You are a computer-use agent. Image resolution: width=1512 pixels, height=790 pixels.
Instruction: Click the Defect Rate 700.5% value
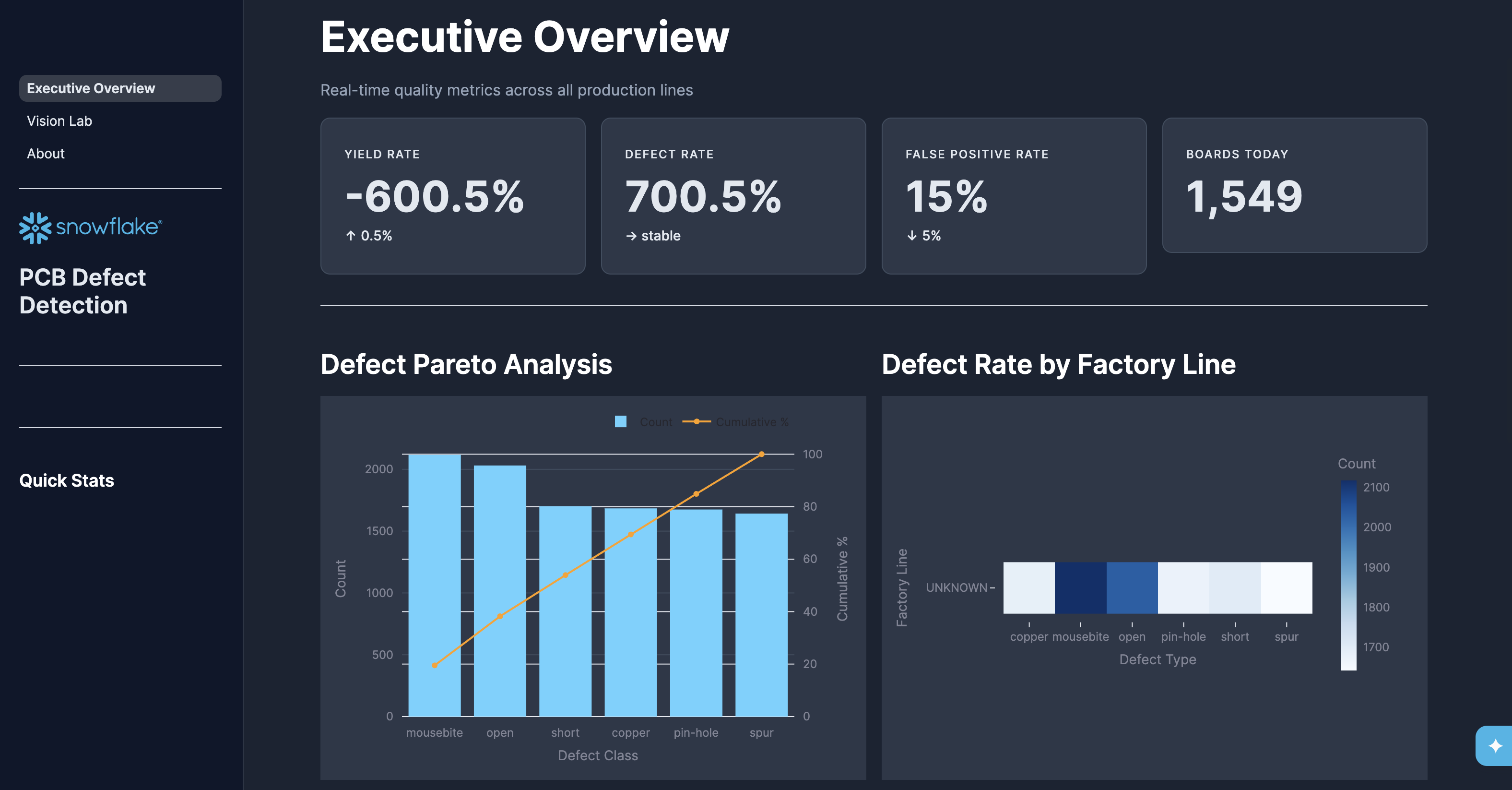(x=703, y=196)
